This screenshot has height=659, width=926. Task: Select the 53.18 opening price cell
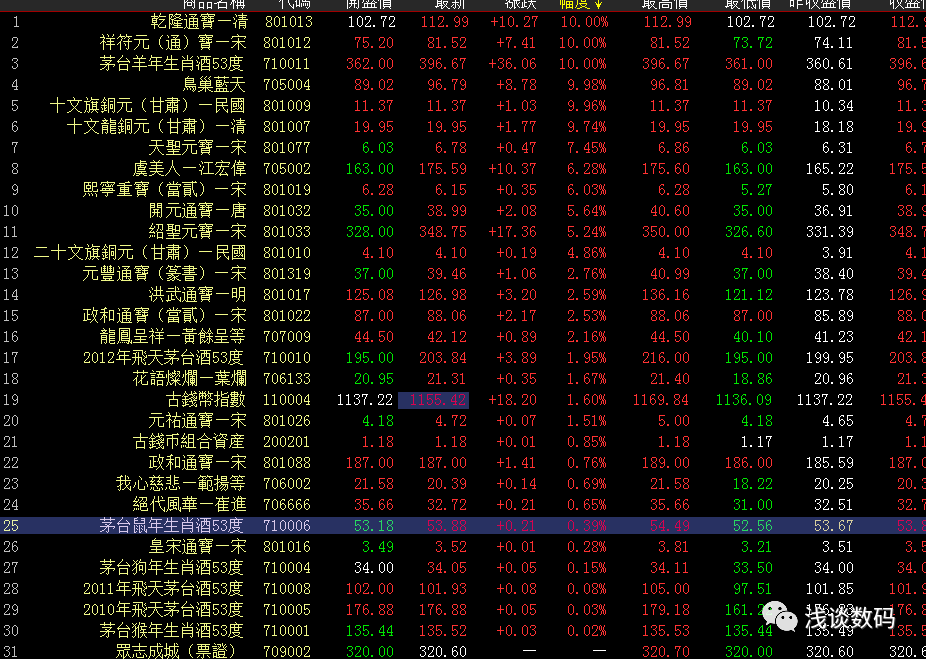pyautogui.click(x=374, y=526)
